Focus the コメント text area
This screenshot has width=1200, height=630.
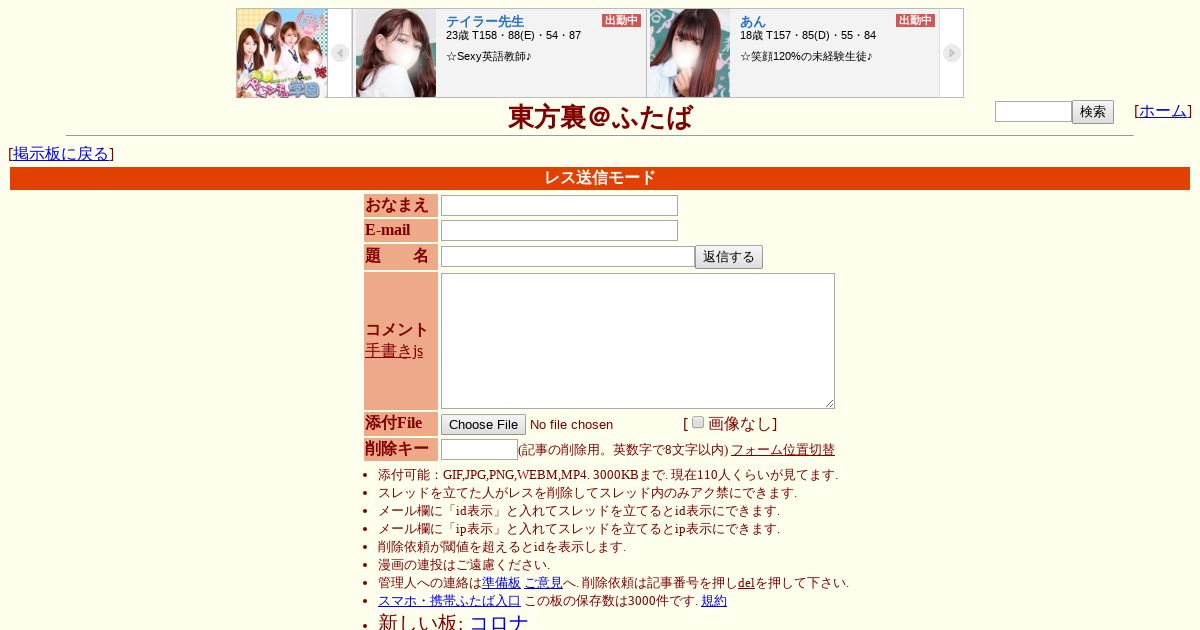638,341
